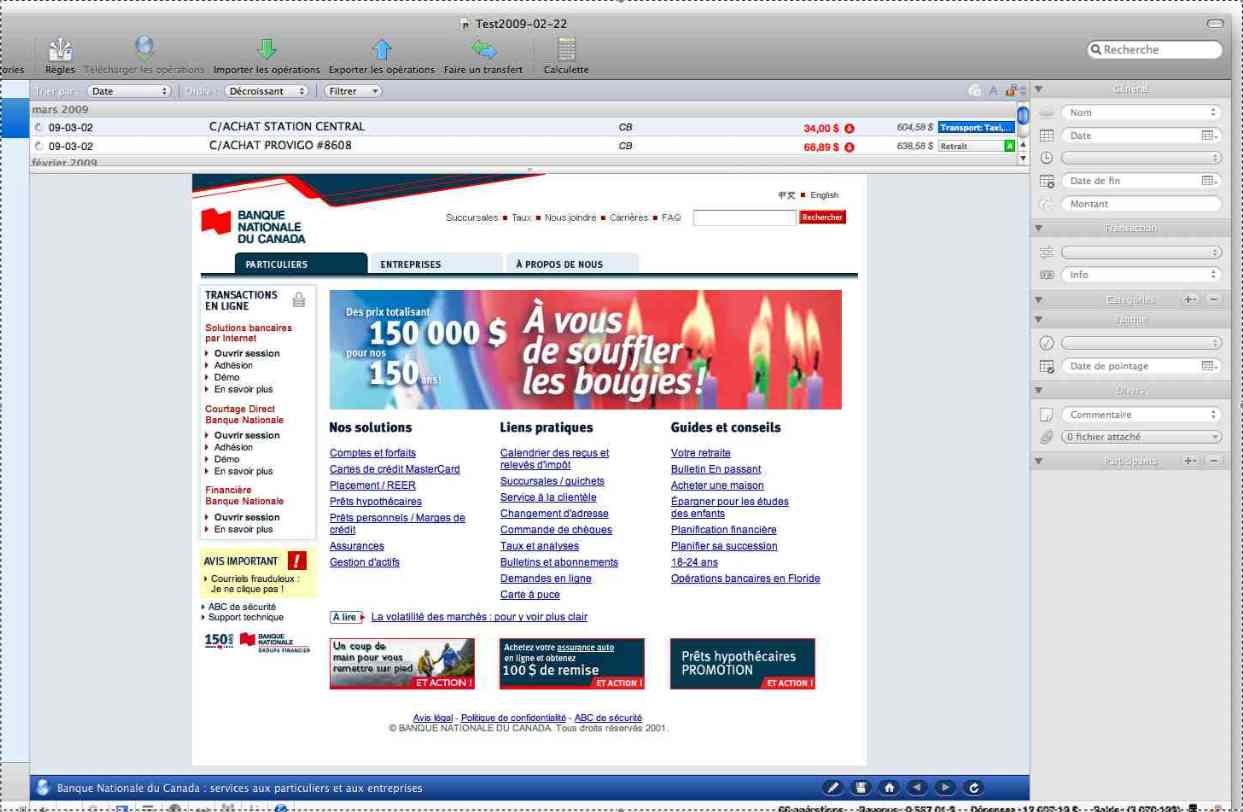Switch site language to English
The height and width of the screenshot is (812, 1243).
tap(825, 195)
